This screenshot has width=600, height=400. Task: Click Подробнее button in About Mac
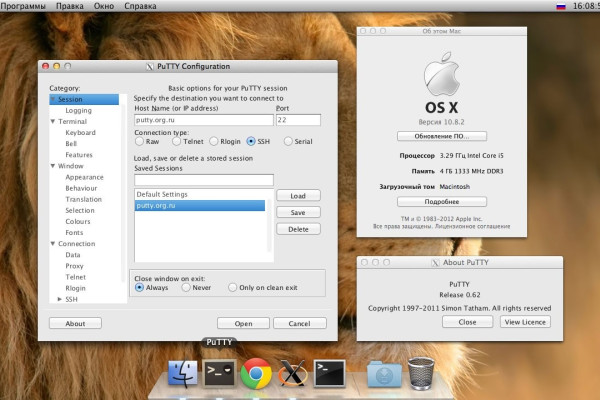click(x=442, y=202)
